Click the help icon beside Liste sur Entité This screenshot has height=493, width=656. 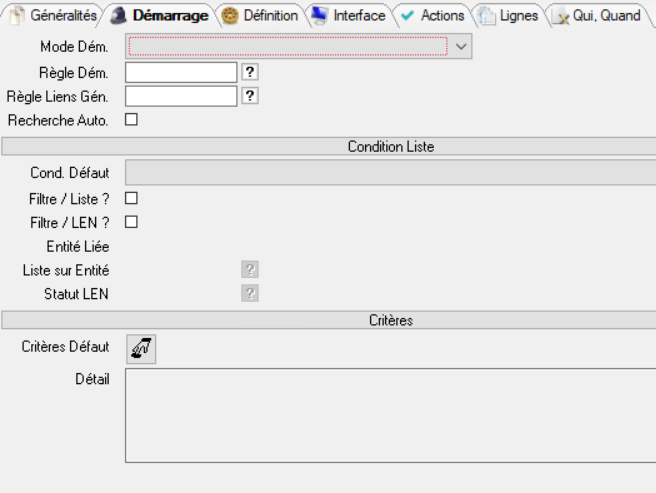pyautogui.click(x=250, y=270)
